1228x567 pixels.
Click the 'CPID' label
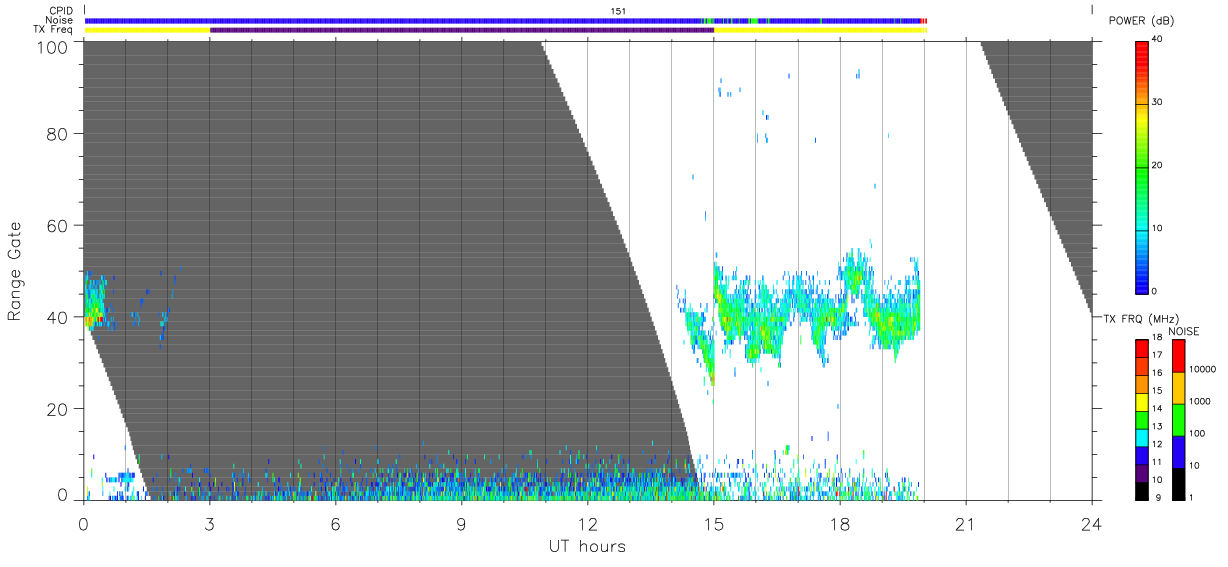pyautogui.click(x=61, y=11)
